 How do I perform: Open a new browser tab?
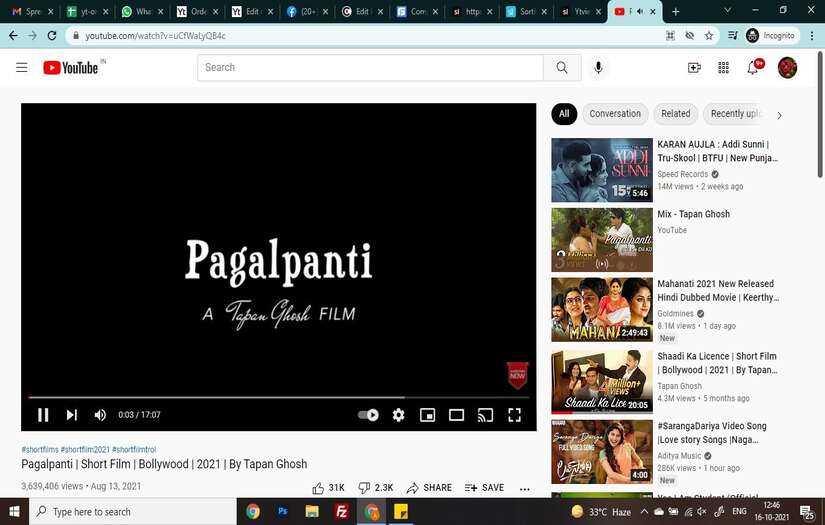tap(676, 12)
